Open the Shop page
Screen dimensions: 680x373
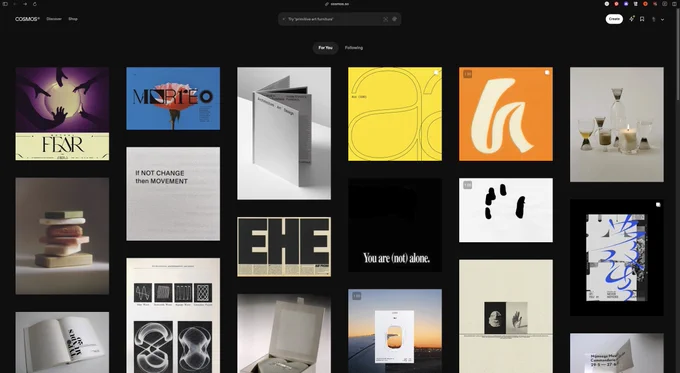coord(73,19)
